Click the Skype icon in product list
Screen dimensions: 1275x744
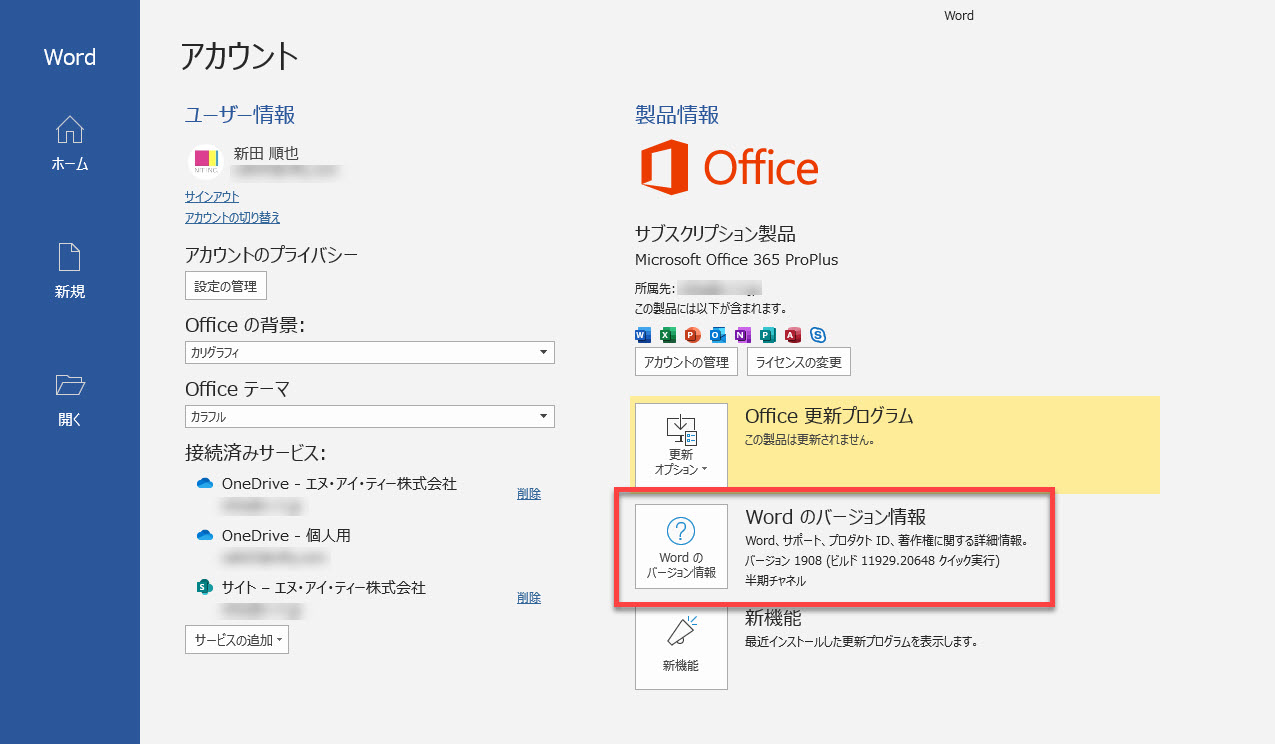818,335
